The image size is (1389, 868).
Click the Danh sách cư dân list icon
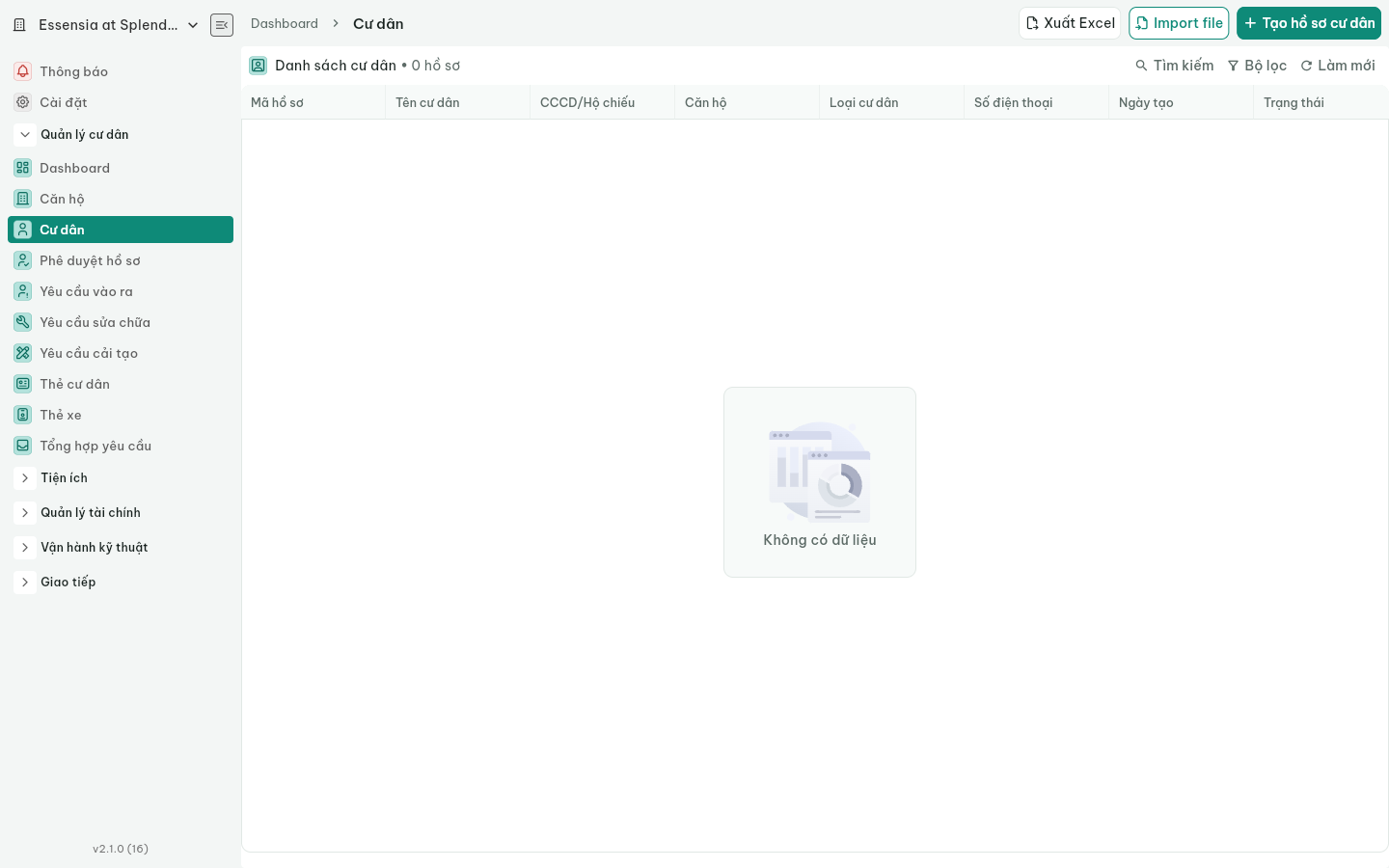pos(259,66)
